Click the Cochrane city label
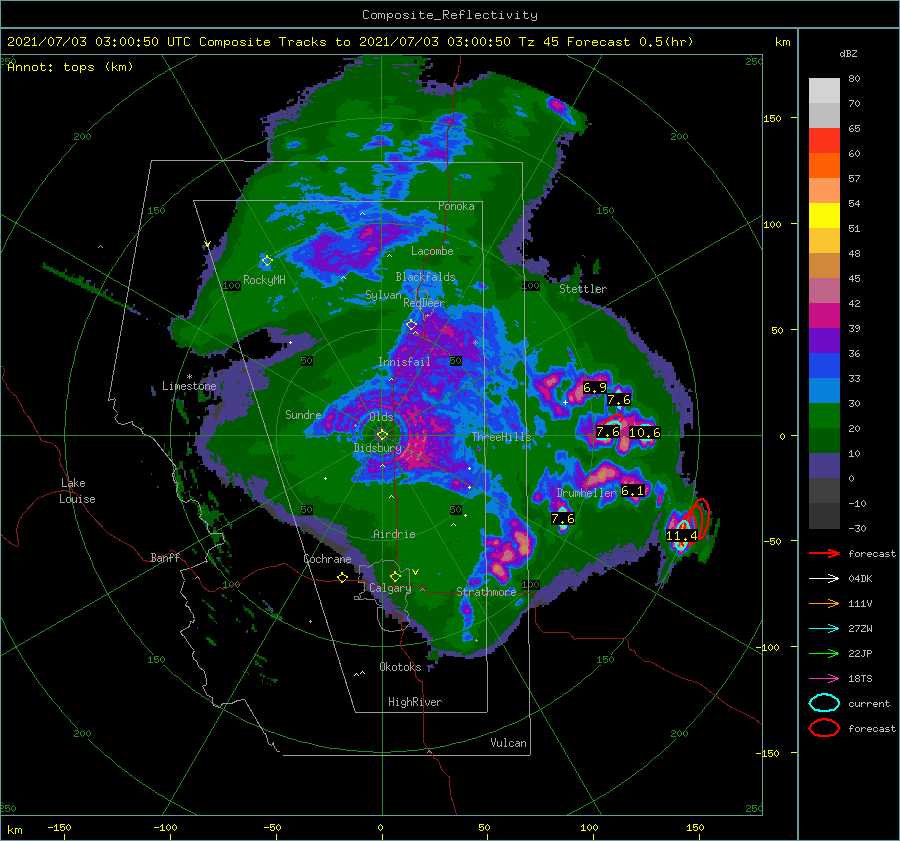The image size is (900, 841). [327, 559]
